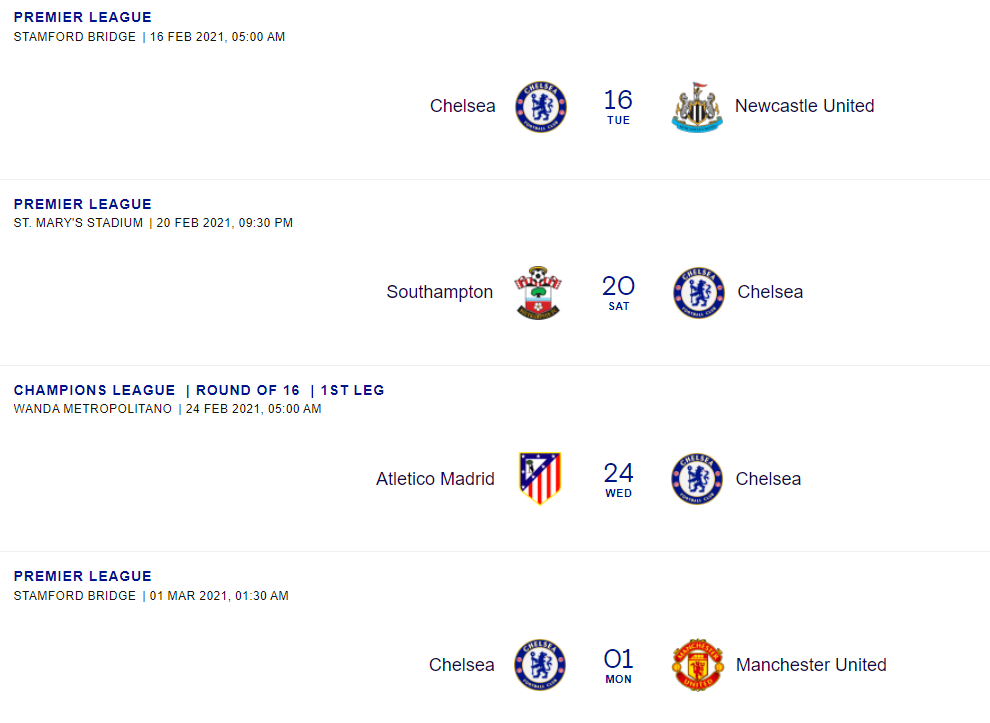Screen dimensions: 990x723
Task: Click Chelsea crest in Newcastle United fixture
Action: [540, 107]
